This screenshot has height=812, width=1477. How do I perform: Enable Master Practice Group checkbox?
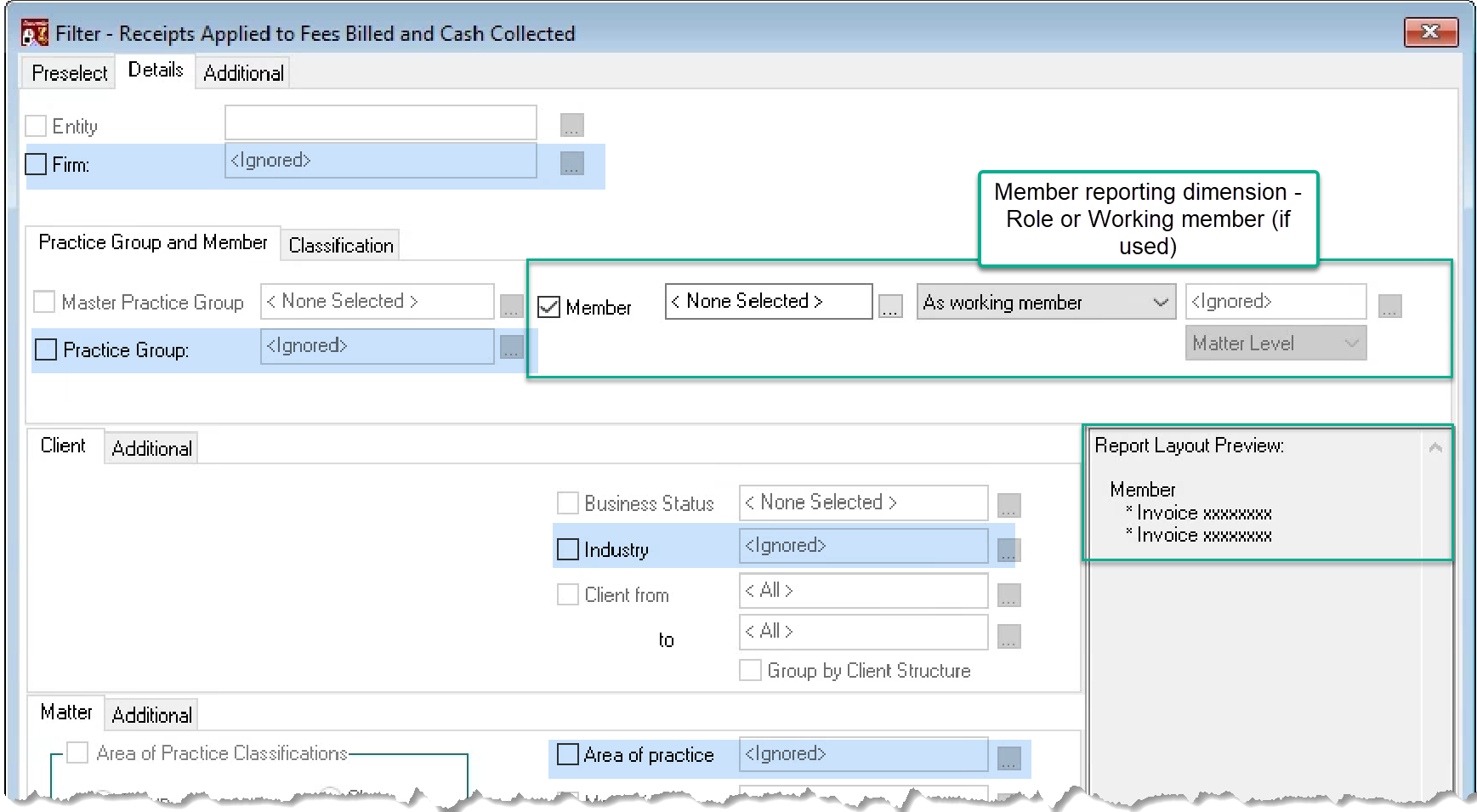(44, 302)
